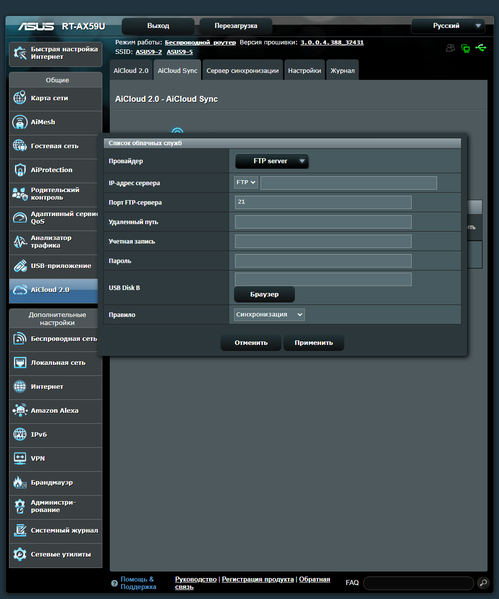
Task: Open the Русский language dropdown
Action: coord(448,26)
